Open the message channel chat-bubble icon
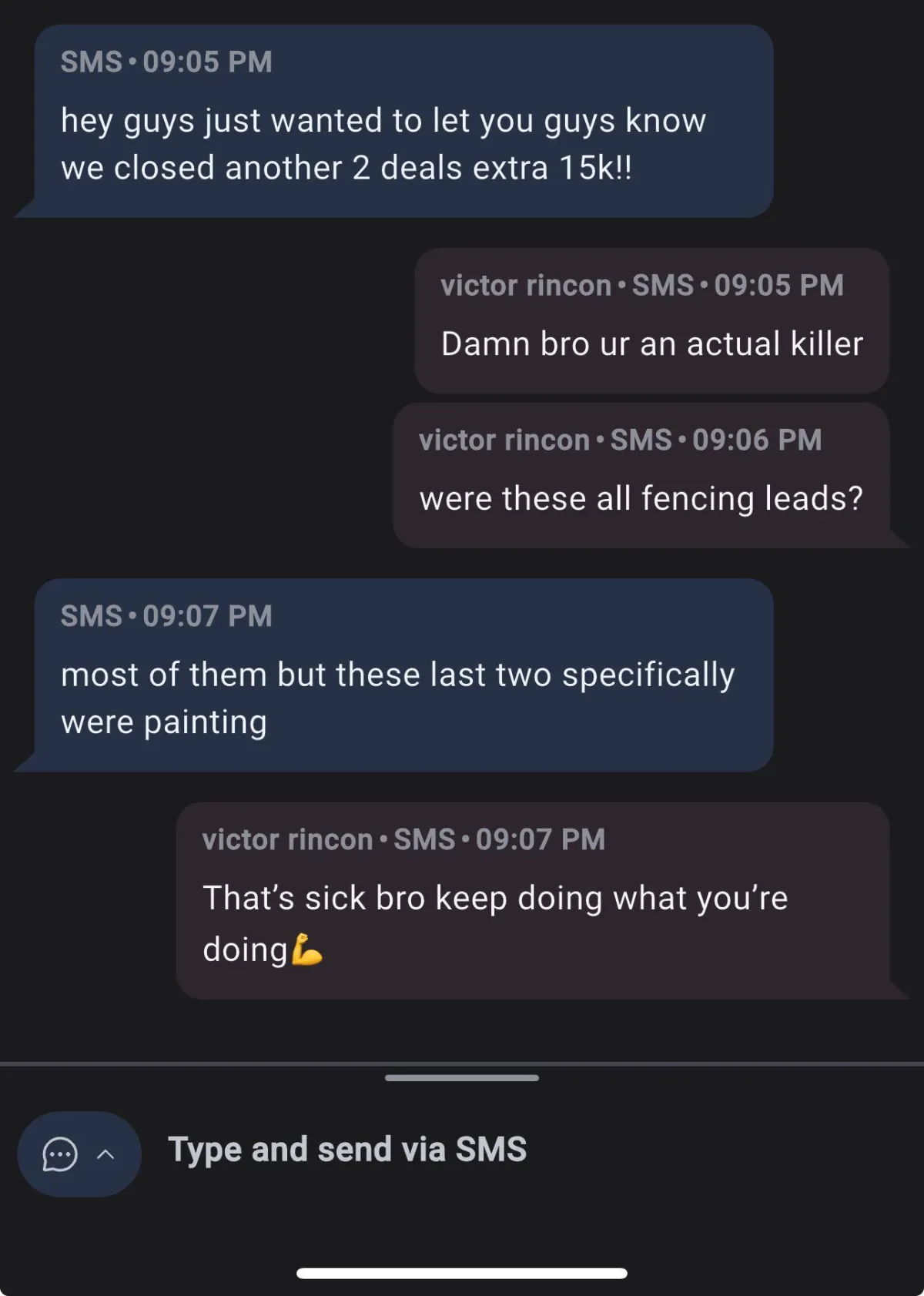The width and height of the screenshot is (924, 1296). pos(59,1154)
